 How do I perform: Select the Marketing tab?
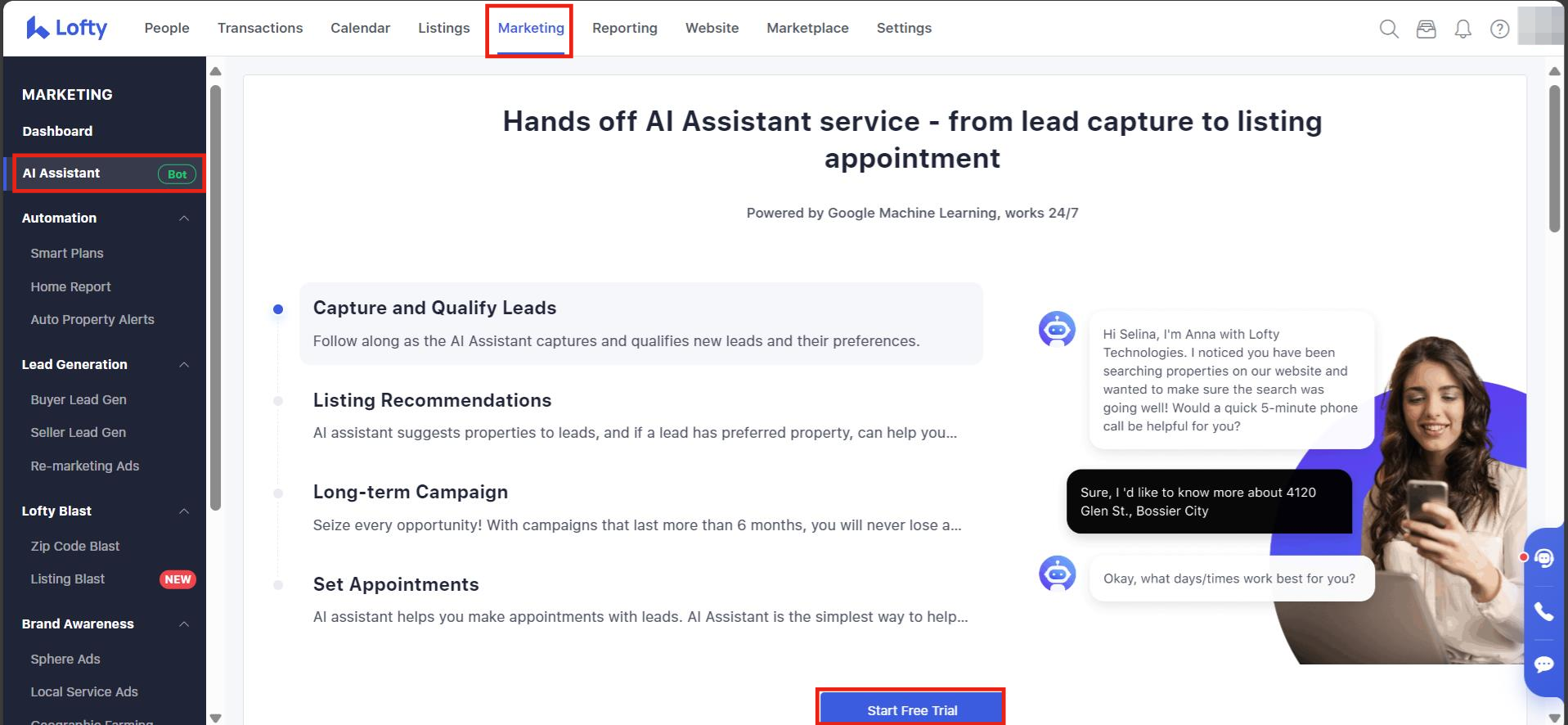[531, 28]
